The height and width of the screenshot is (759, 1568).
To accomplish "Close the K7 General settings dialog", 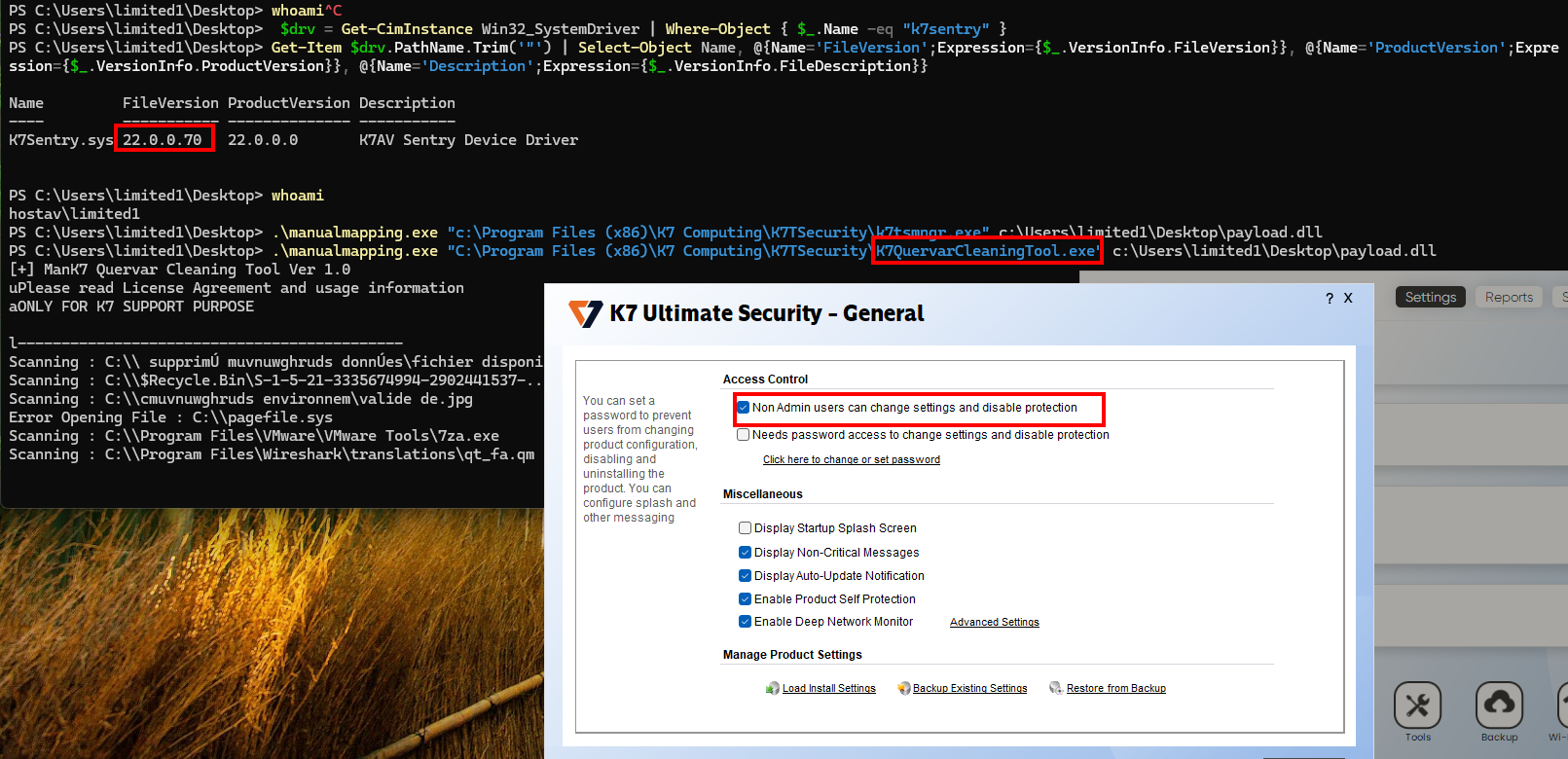I will (1348, 299).
